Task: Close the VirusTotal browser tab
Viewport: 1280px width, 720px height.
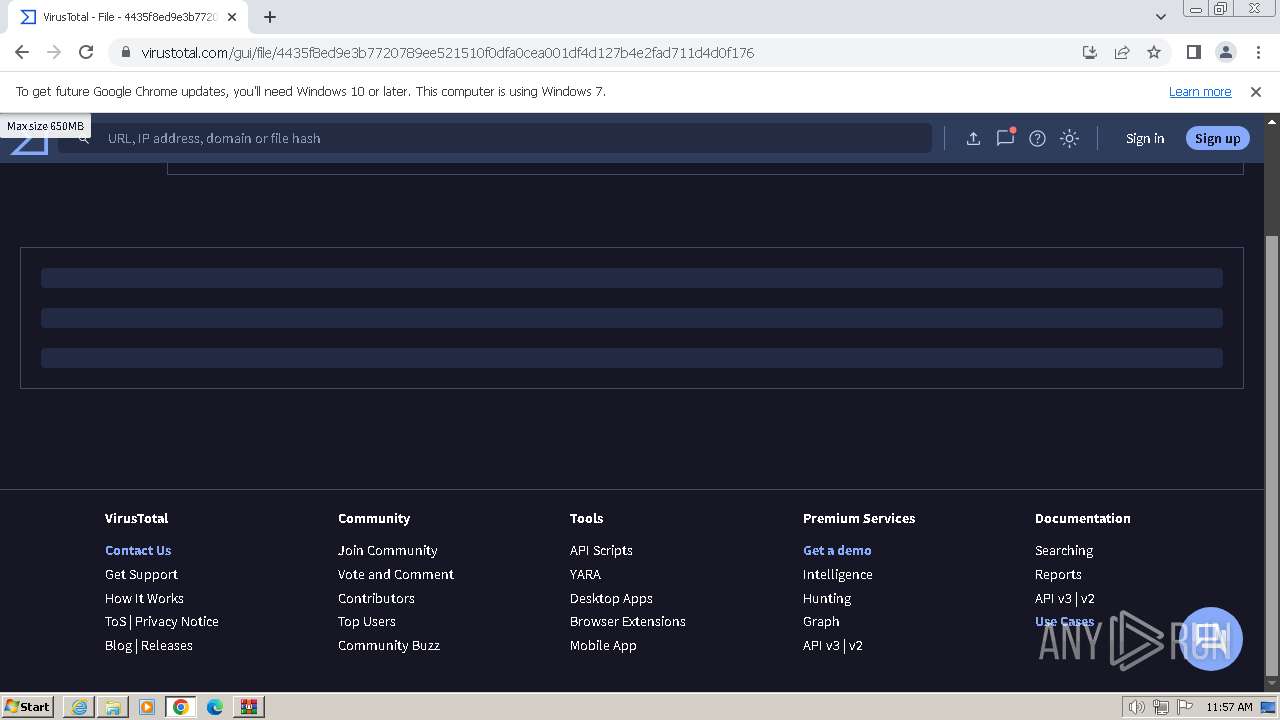Action: [x=232, y=17]
